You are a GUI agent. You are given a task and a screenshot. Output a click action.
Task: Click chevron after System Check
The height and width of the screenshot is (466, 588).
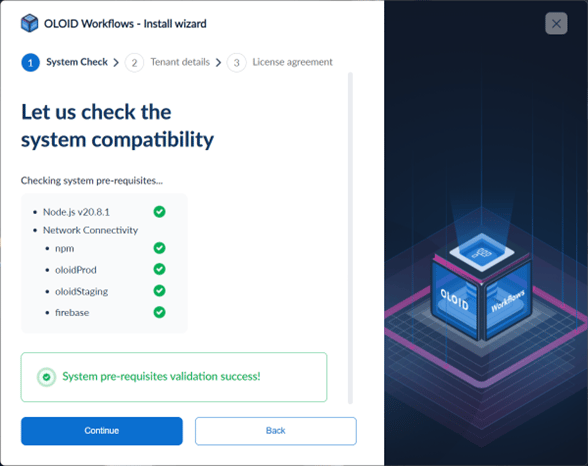(x=116, y=63)
